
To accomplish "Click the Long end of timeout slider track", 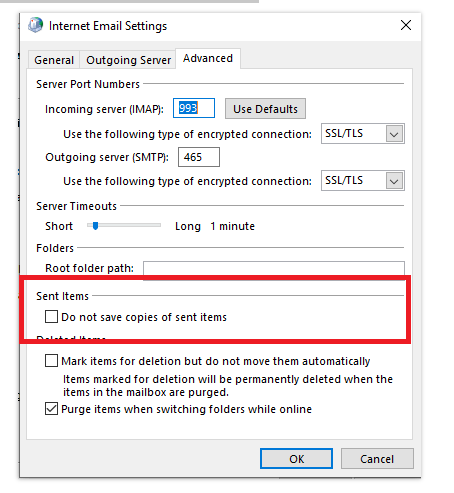I will (158, 226).
